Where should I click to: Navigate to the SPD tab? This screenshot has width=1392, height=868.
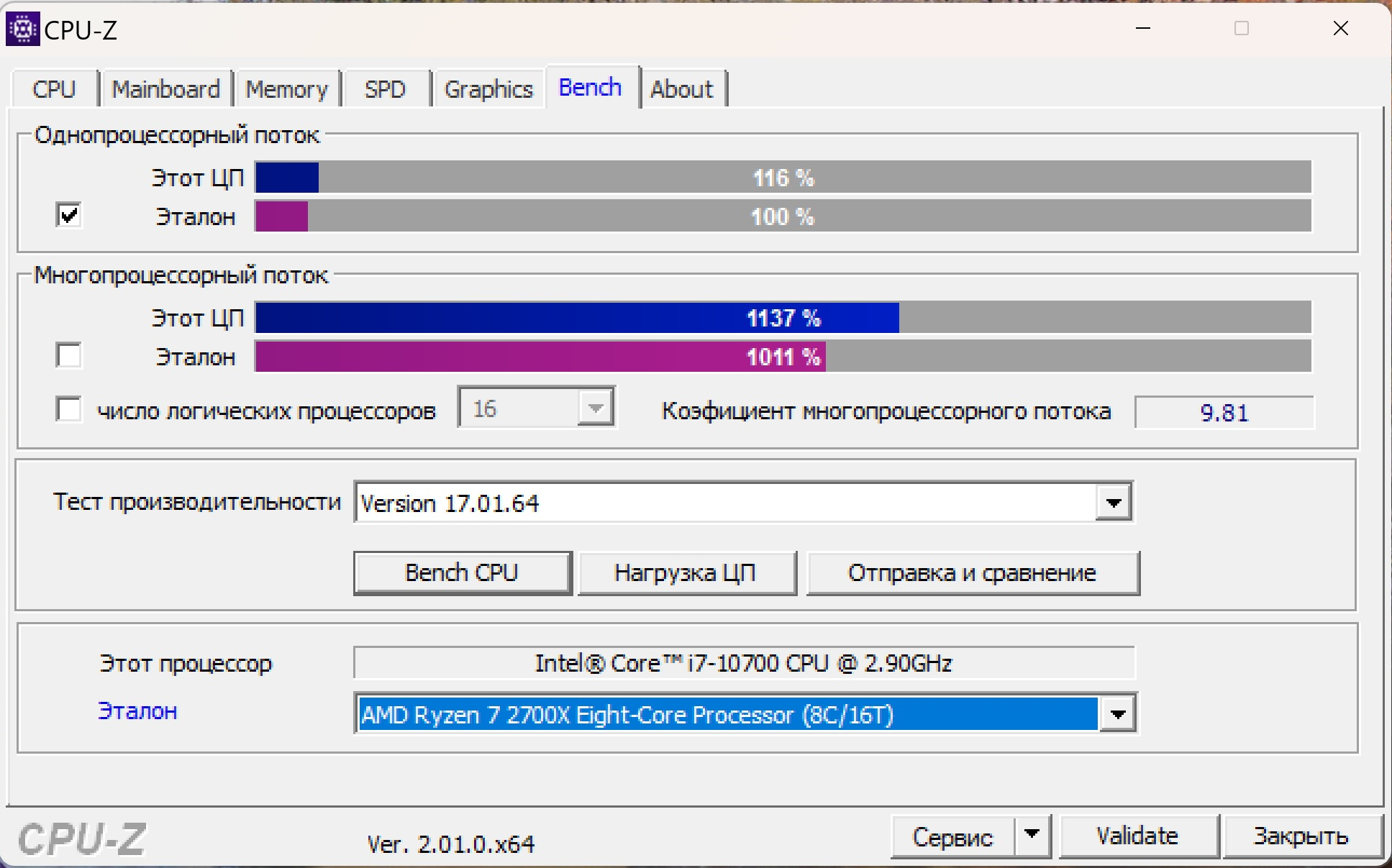tap(384, 88)
